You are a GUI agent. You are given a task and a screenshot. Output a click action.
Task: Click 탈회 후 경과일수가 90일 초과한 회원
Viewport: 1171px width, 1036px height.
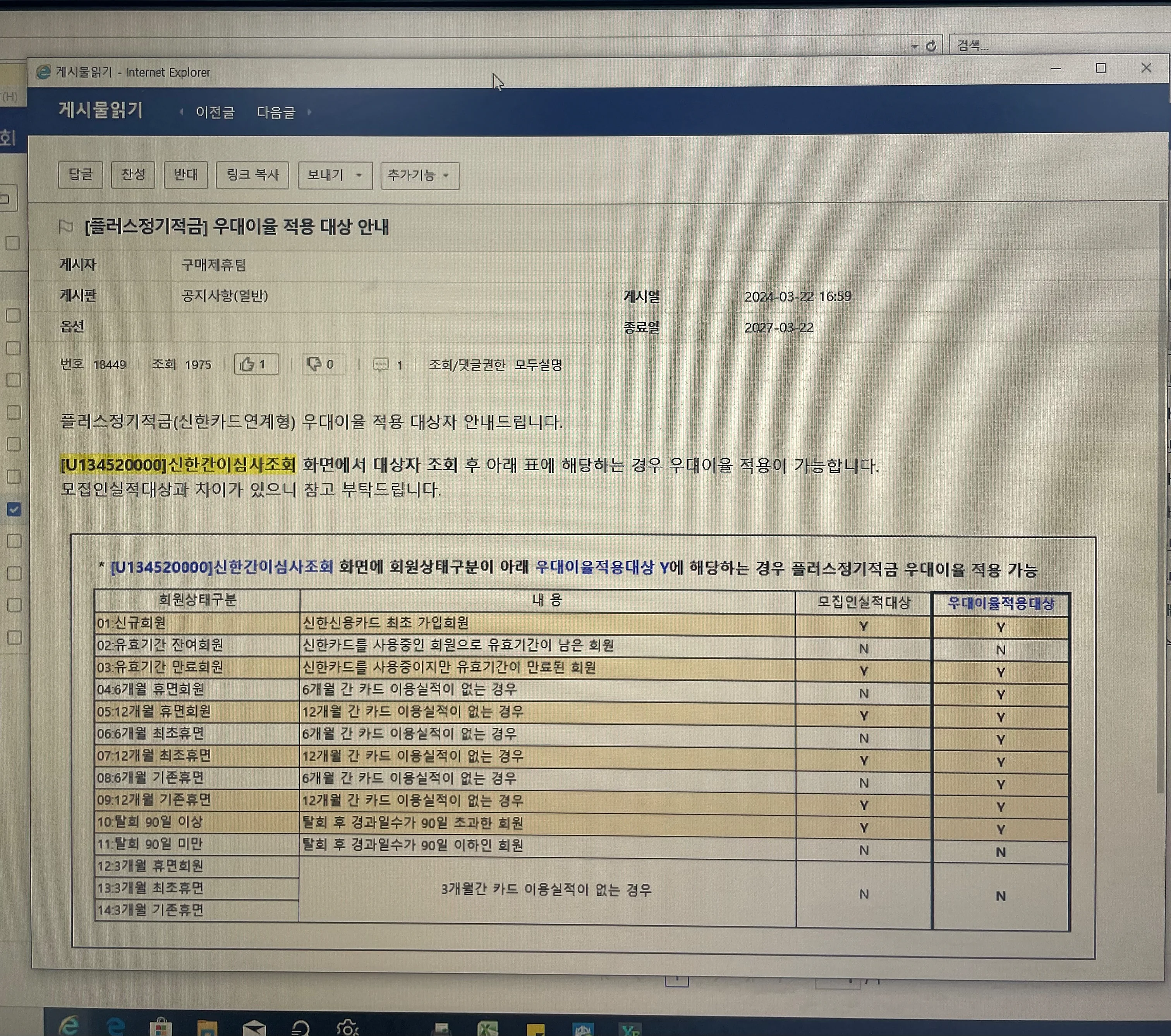pyautogui.click(x=412, y=823)
